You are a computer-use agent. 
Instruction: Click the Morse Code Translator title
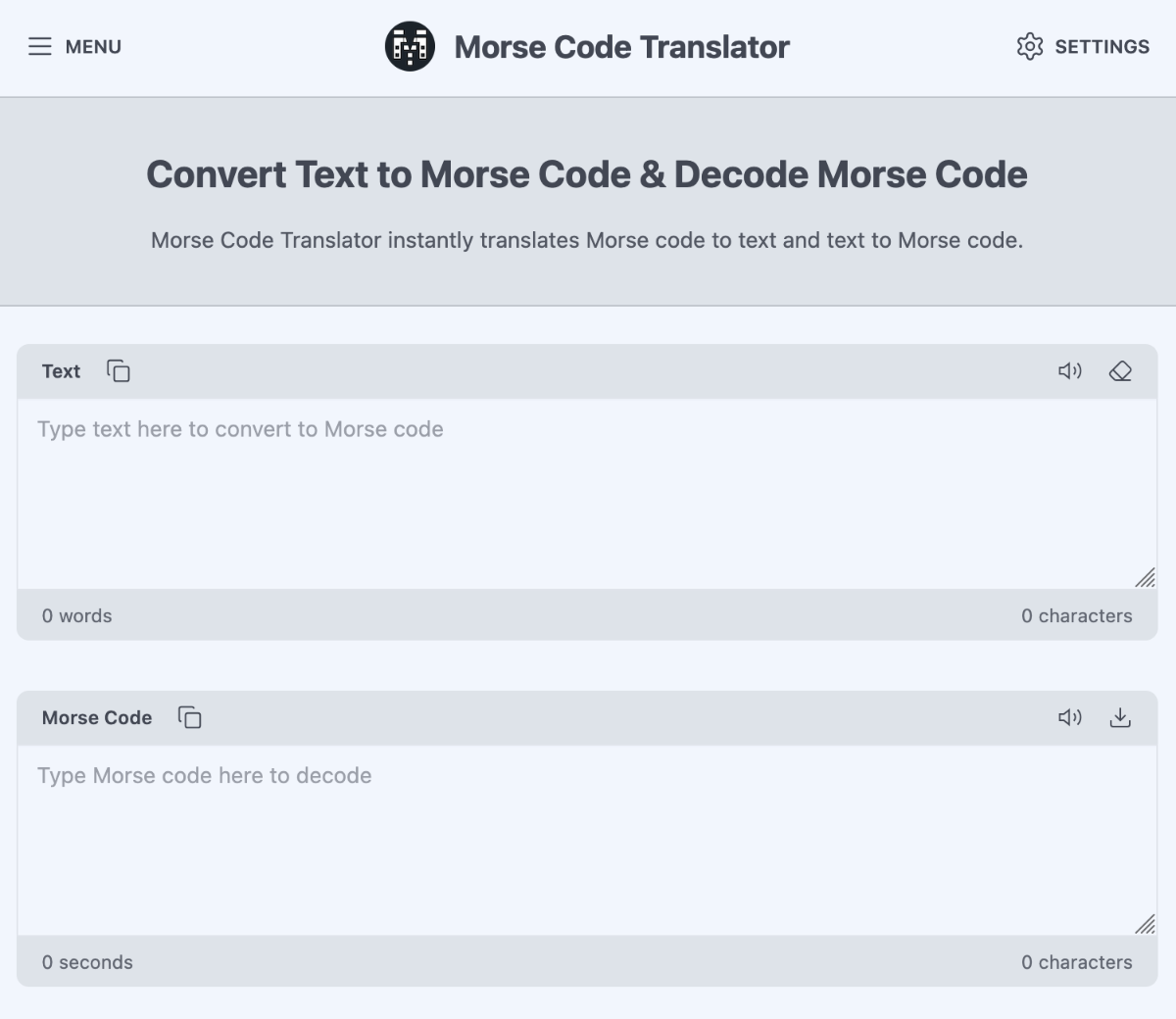click(620, 46)
